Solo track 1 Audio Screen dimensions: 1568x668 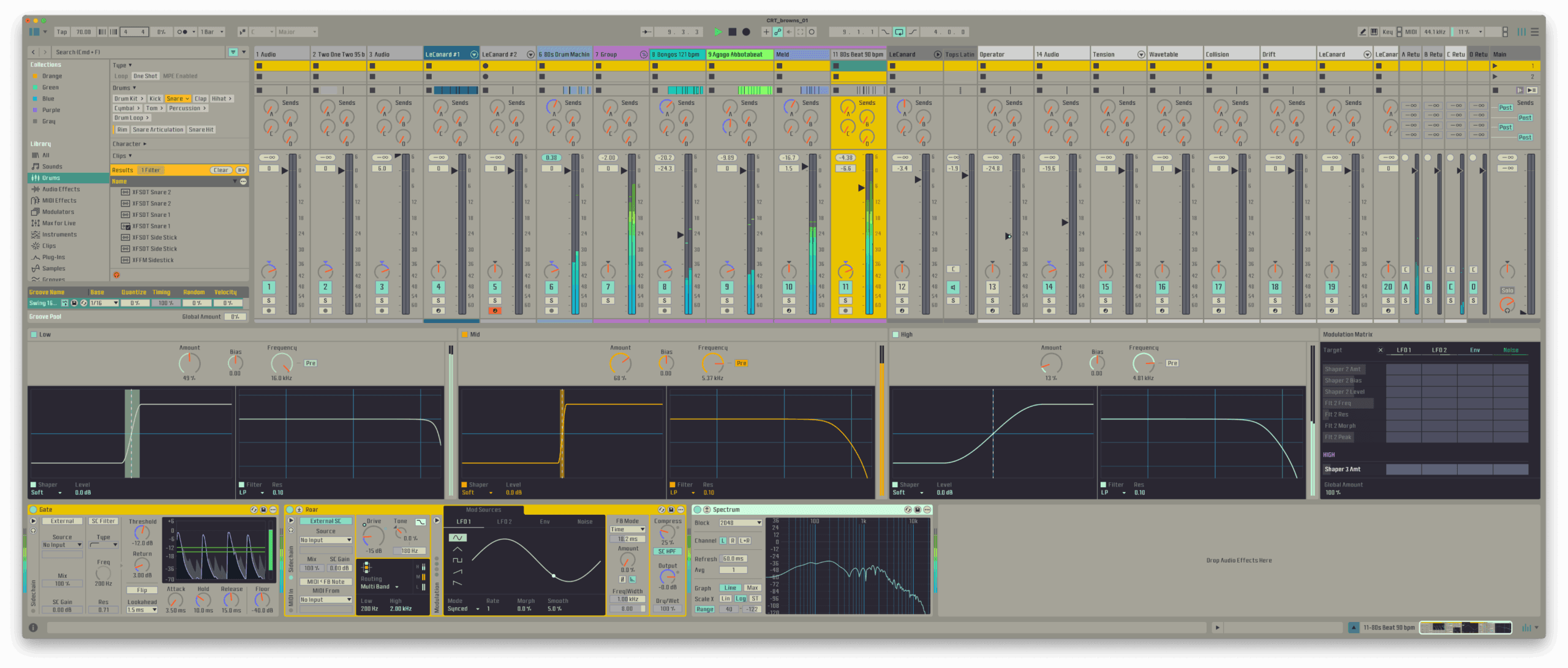(x=268, y=300)
